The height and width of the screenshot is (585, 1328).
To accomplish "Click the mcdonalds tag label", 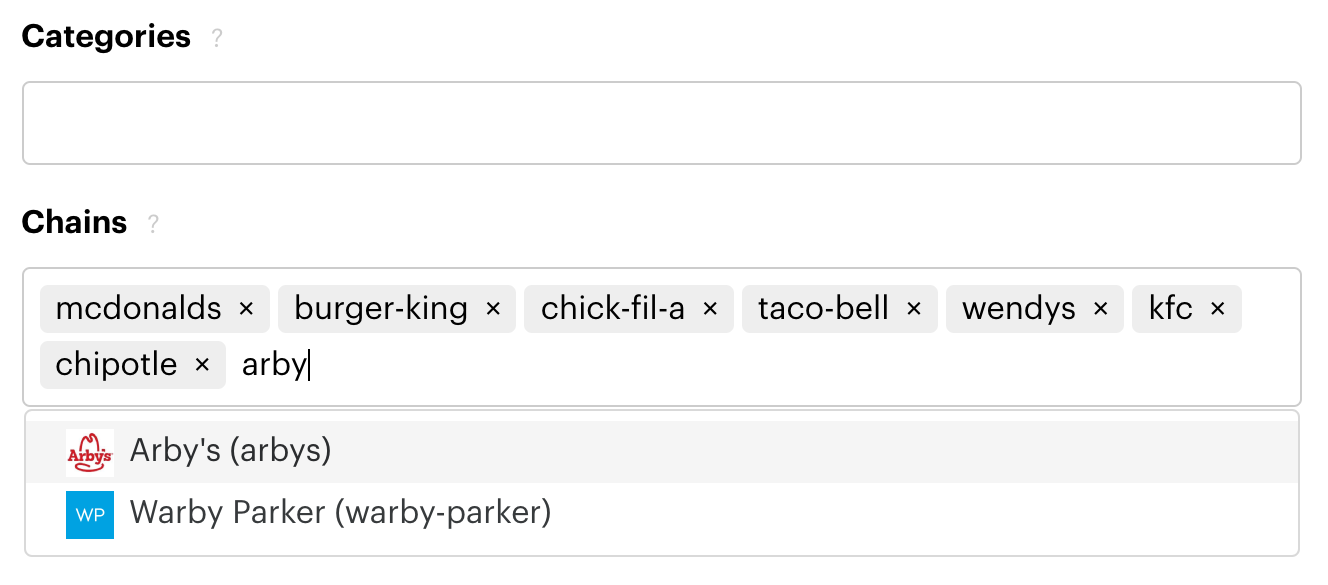I will click(x=139, y=309).
